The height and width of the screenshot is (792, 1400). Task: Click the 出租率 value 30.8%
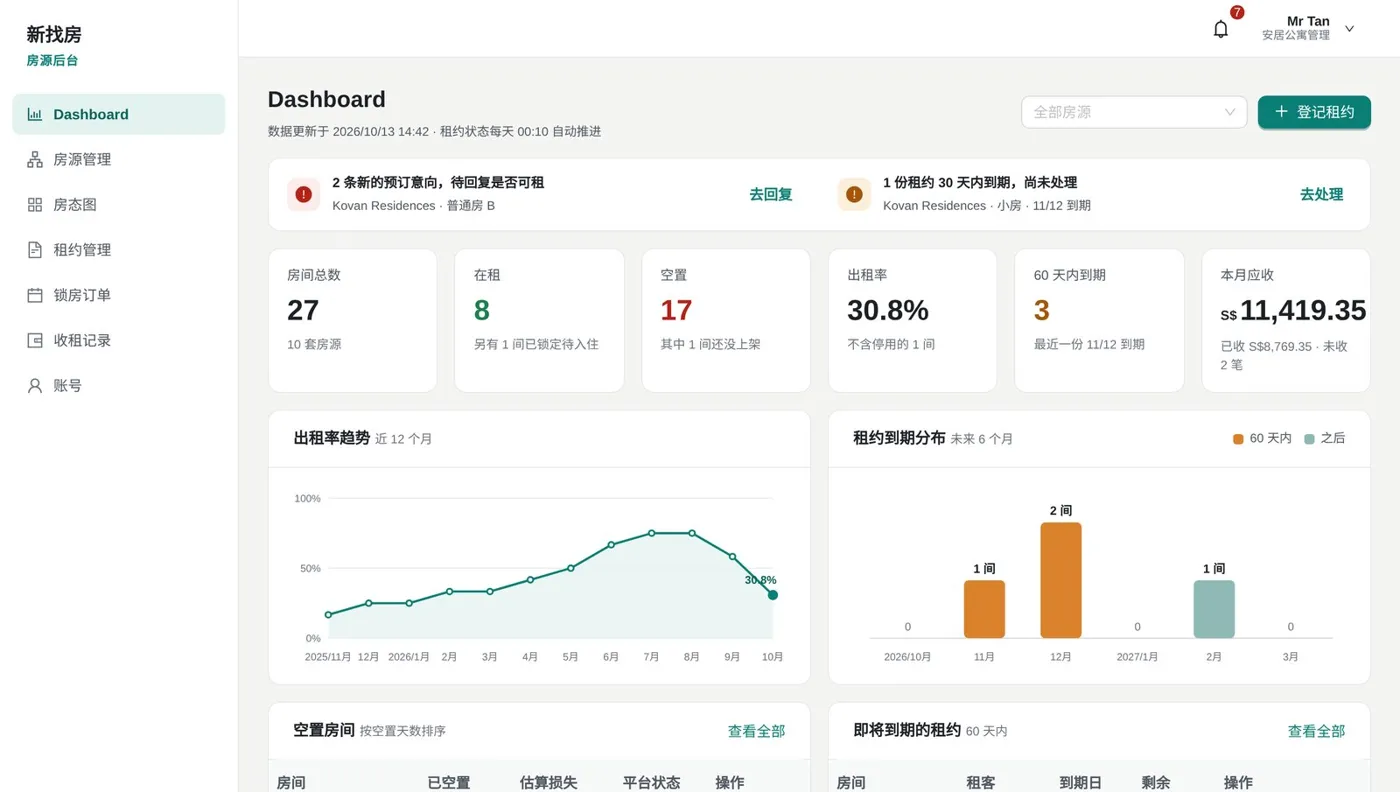click(888, 310)
